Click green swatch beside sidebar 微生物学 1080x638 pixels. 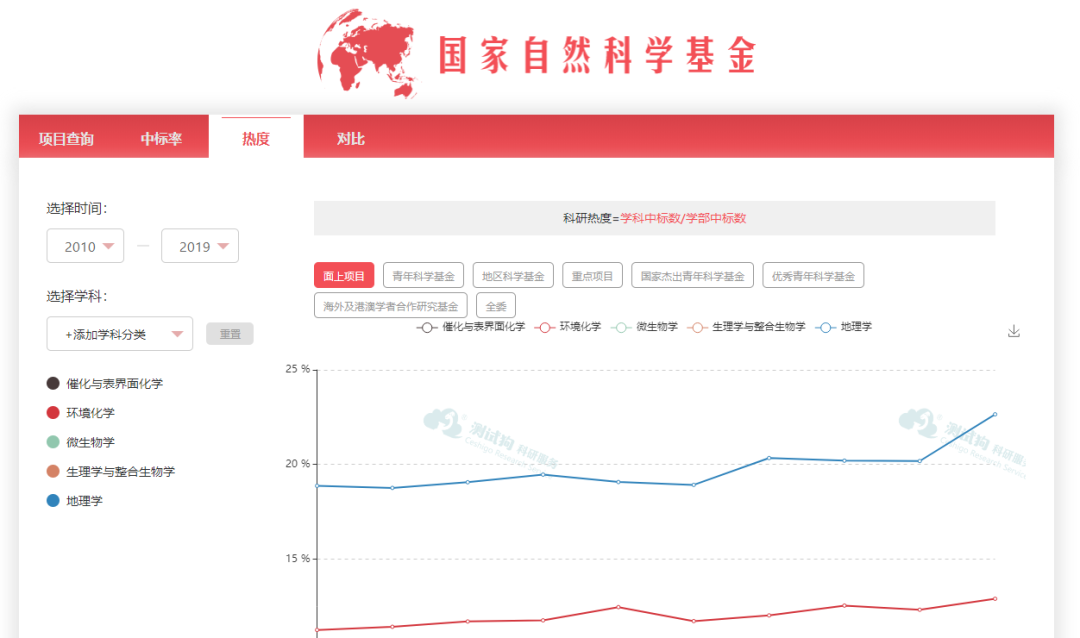point(53,442)
